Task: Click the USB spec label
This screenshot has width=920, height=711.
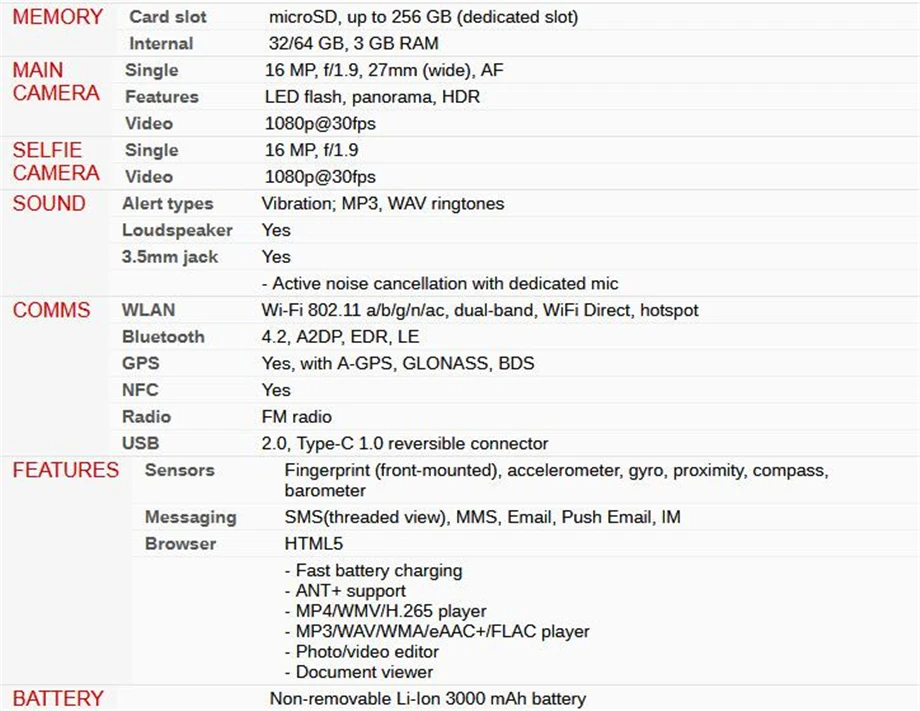Action: click(141, 443)
